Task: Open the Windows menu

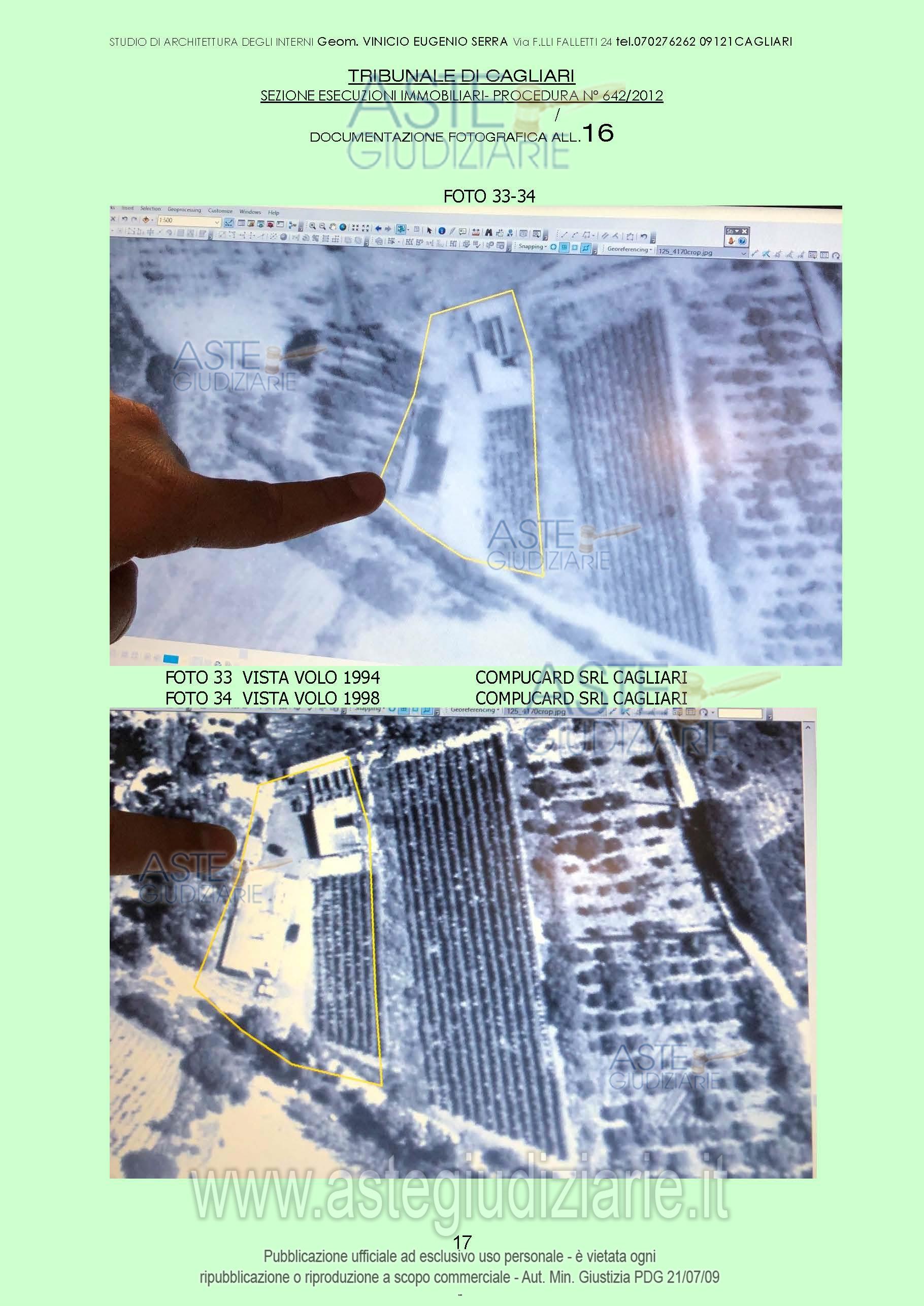Action: point(250,212)
